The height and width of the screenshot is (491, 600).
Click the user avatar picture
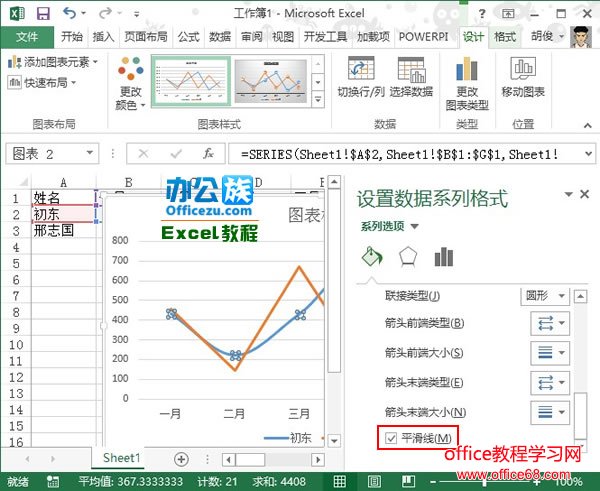581,37
